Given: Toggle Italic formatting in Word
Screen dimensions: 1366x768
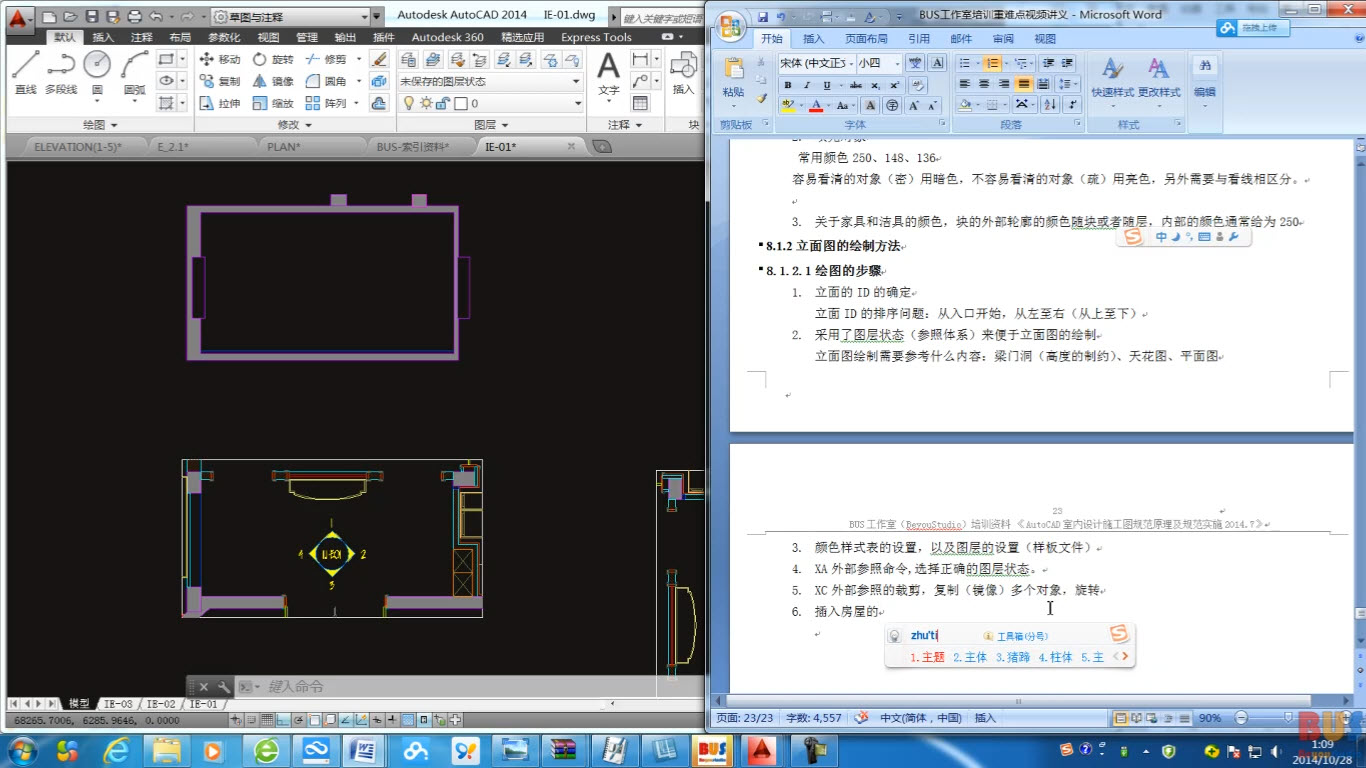Looking at the screenshot, I should click(x=806, y=85).
